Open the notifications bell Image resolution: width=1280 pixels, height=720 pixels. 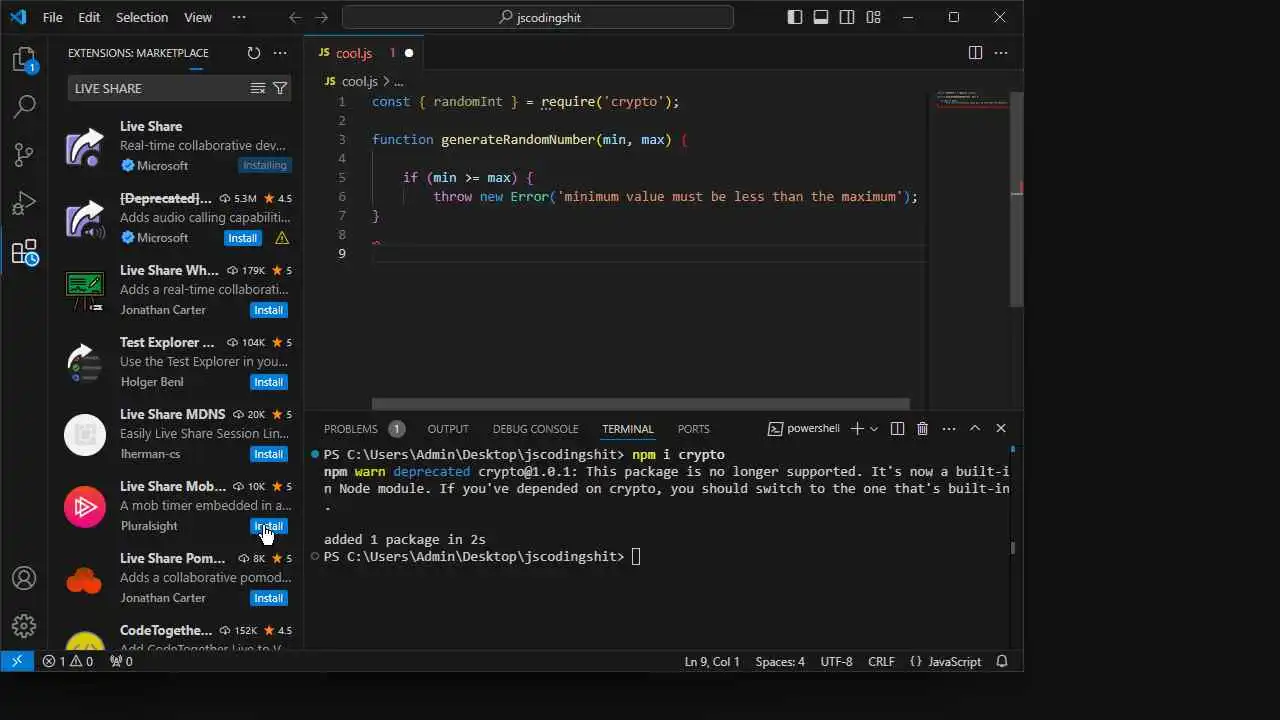1003,661
